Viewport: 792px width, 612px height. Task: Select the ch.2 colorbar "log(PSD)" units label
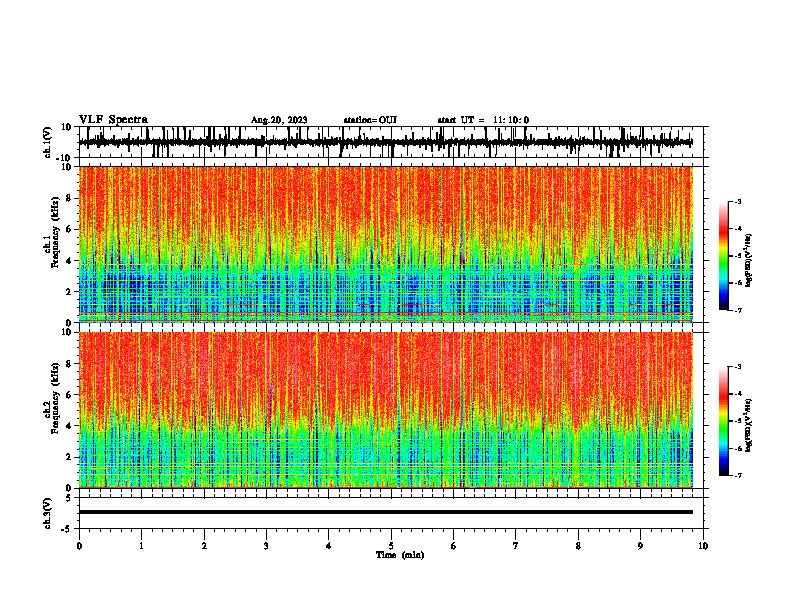pos(749,425)
